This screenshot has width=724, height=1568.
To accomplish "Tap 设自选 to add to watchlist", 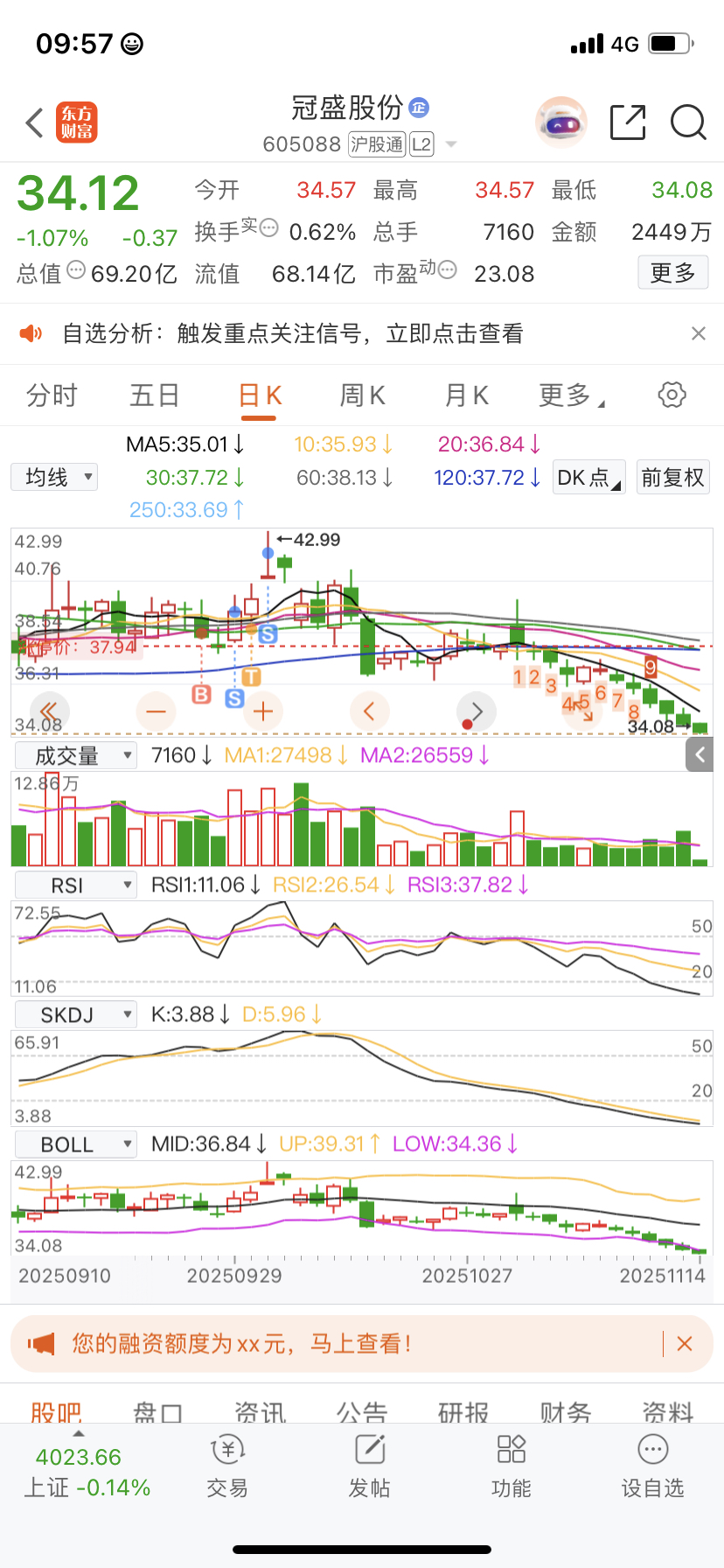I will [x=652, y=1466].
